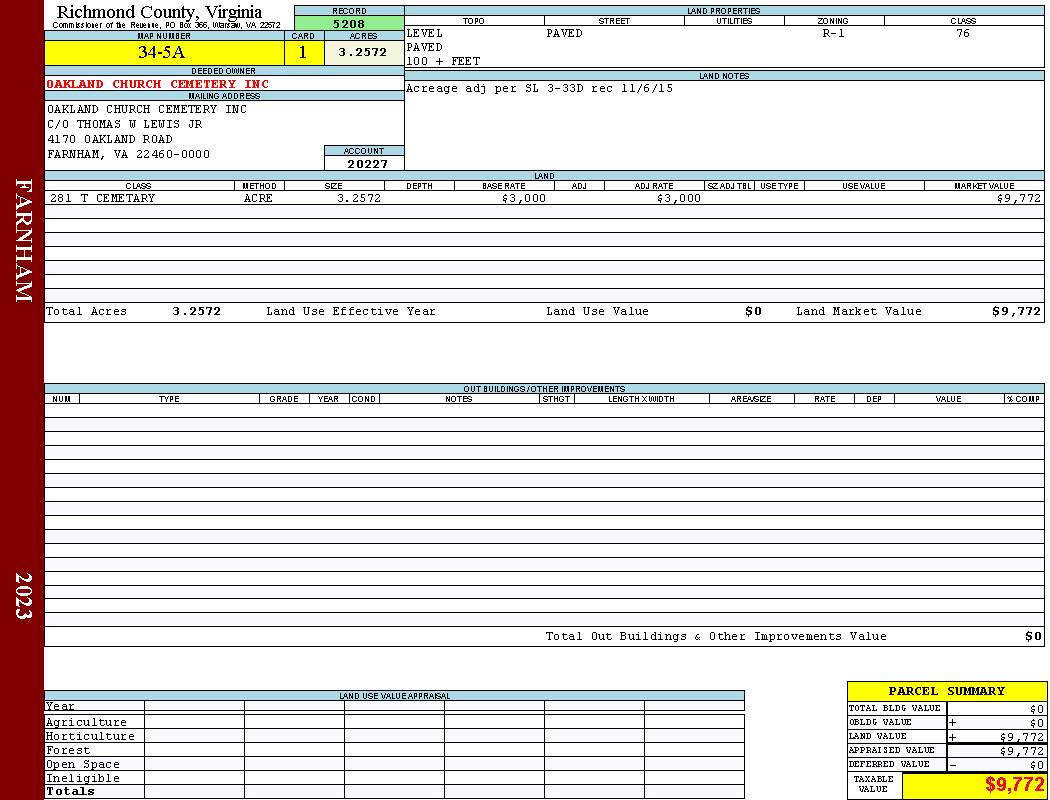Click the market value $9,772 in land row
The image size is (1050, 800).
[1019, 198]
